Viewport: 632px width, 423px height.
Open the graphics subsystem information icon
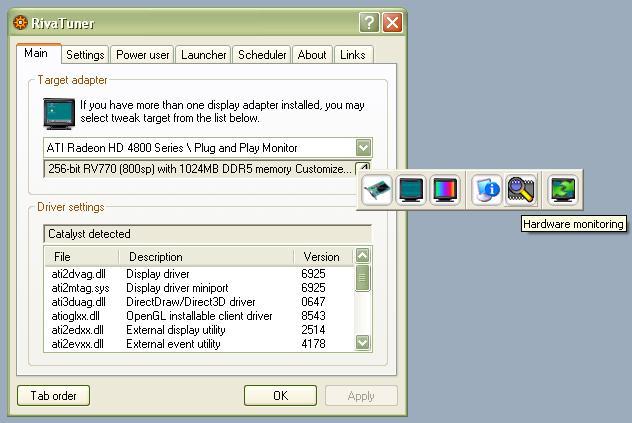pyautogui.click(x=487, y=190)
